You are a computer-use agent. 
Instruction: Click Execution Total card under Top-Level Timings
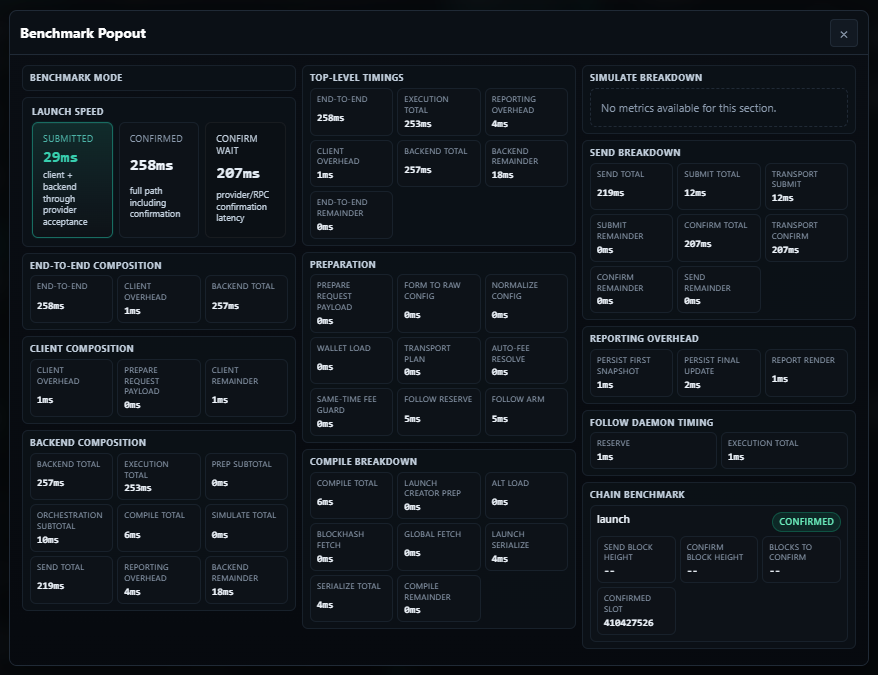coord(439,111)
